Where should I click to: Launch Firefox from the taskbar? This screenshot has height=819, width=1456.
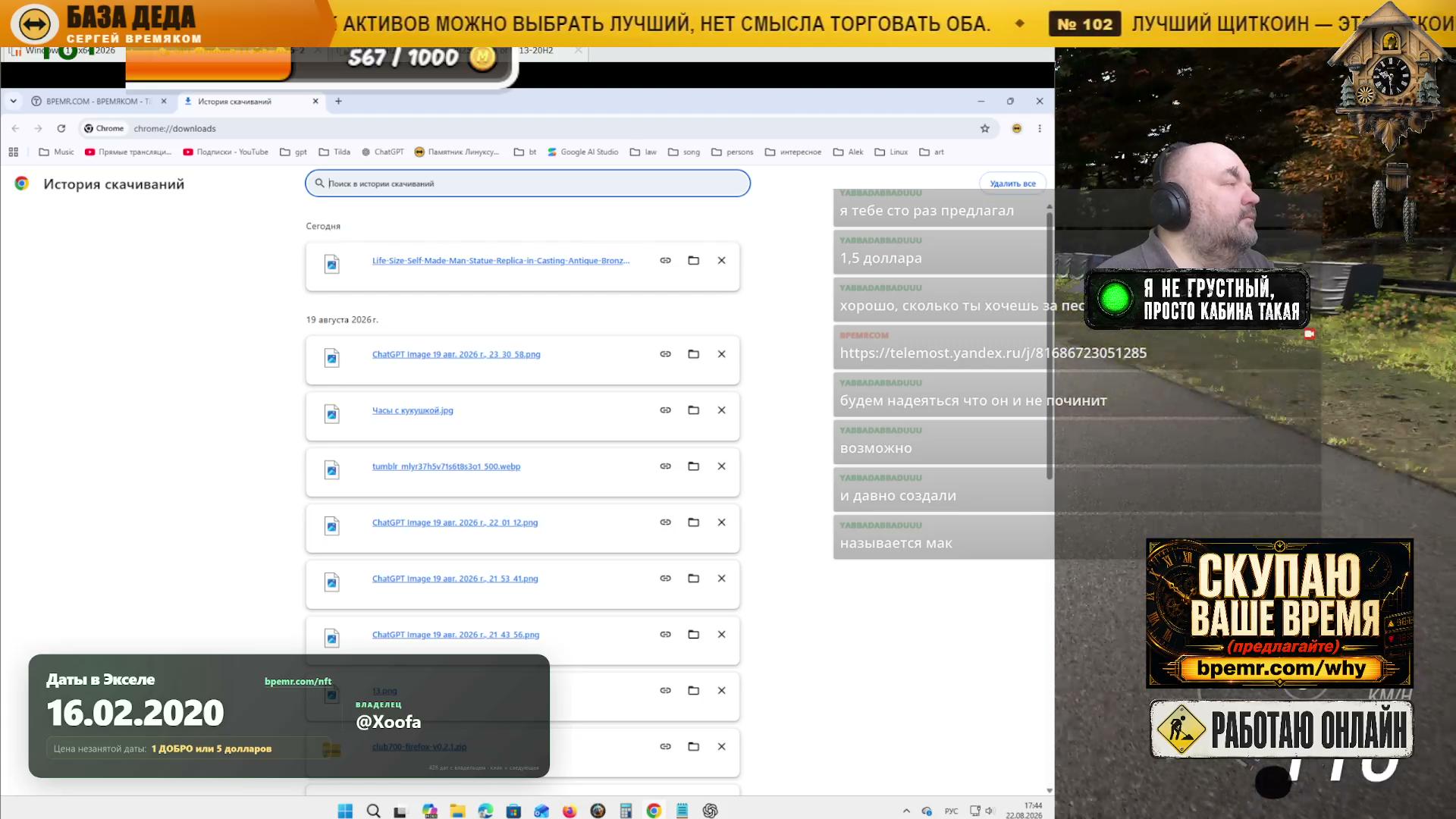570,811
